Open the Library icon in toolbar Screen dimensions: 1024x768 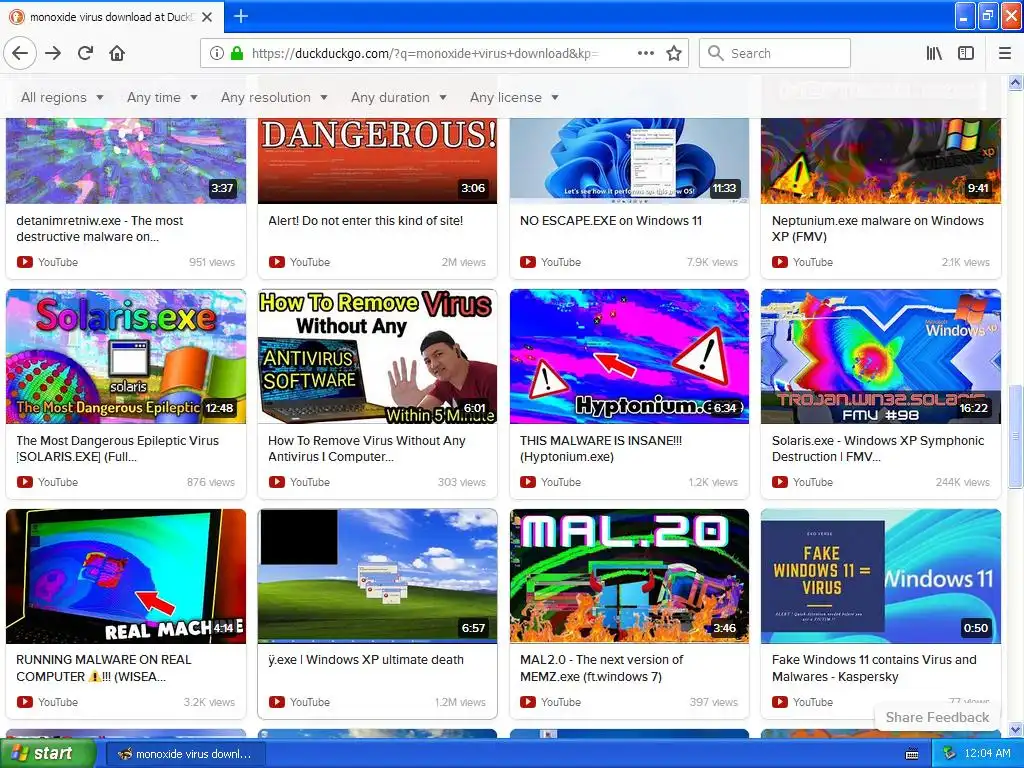click(x=934, y=54)
